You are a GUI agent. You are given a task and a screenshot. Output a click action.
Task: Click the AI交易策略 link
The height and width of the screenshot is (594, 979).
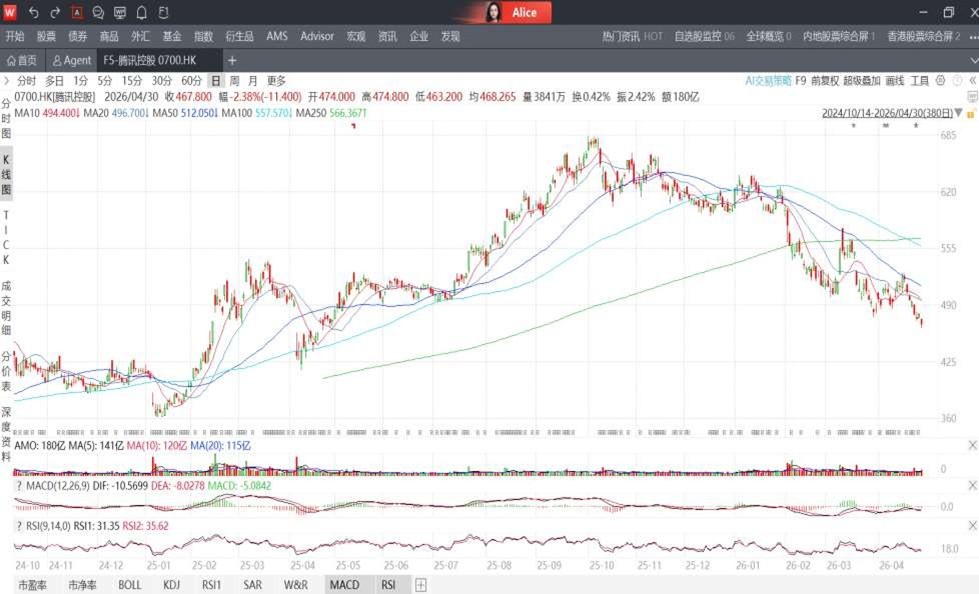[768, 81]
